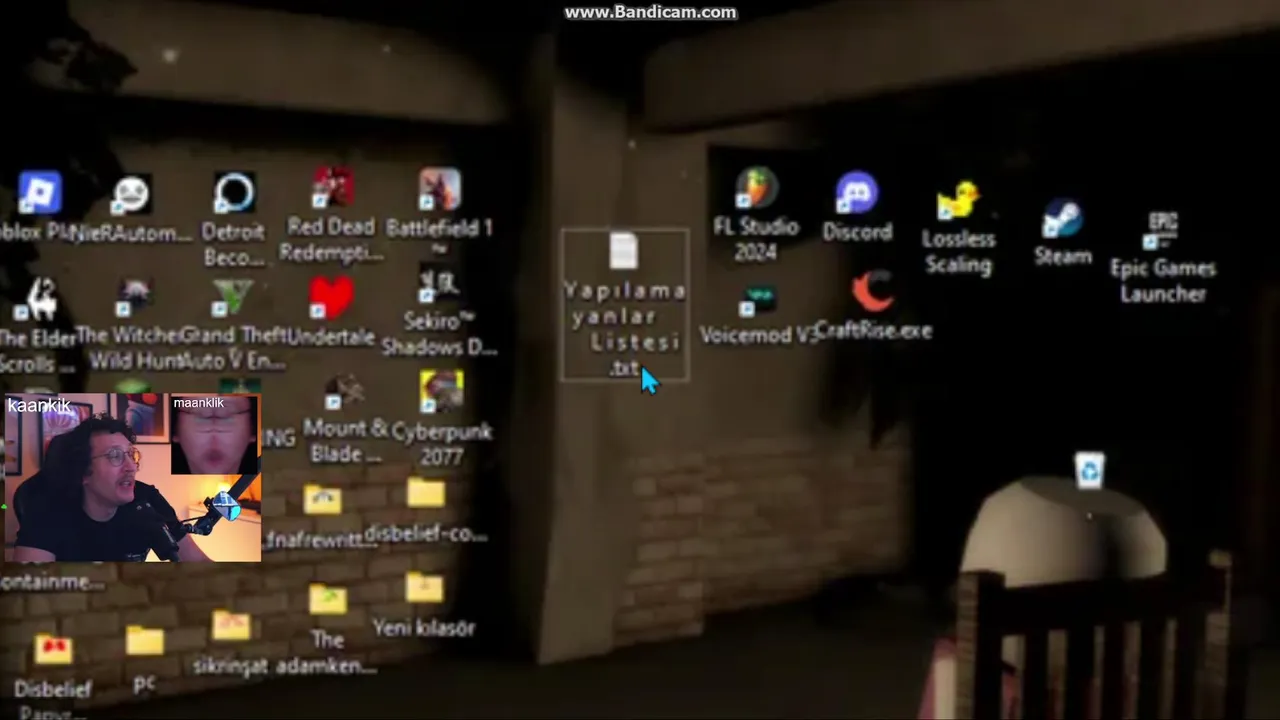Screen dimensions: 1280x720
Task: Select The Elder Scrolls shortcut
Action: (x=39, y=297)
